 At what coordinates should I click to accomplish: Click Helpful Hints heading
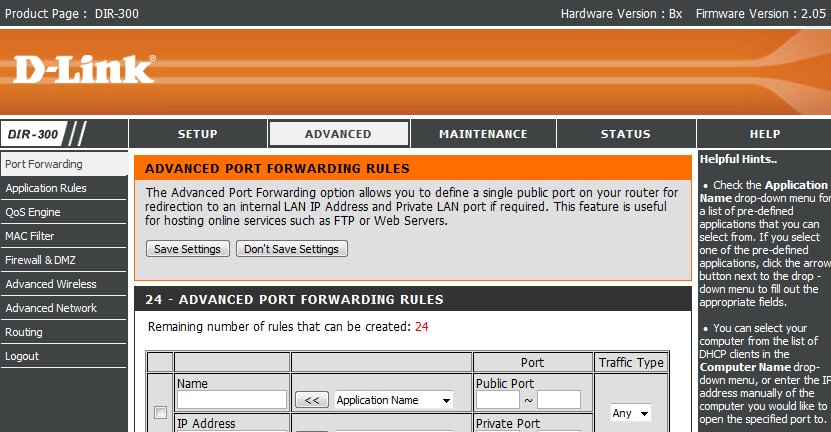point(738,159)
